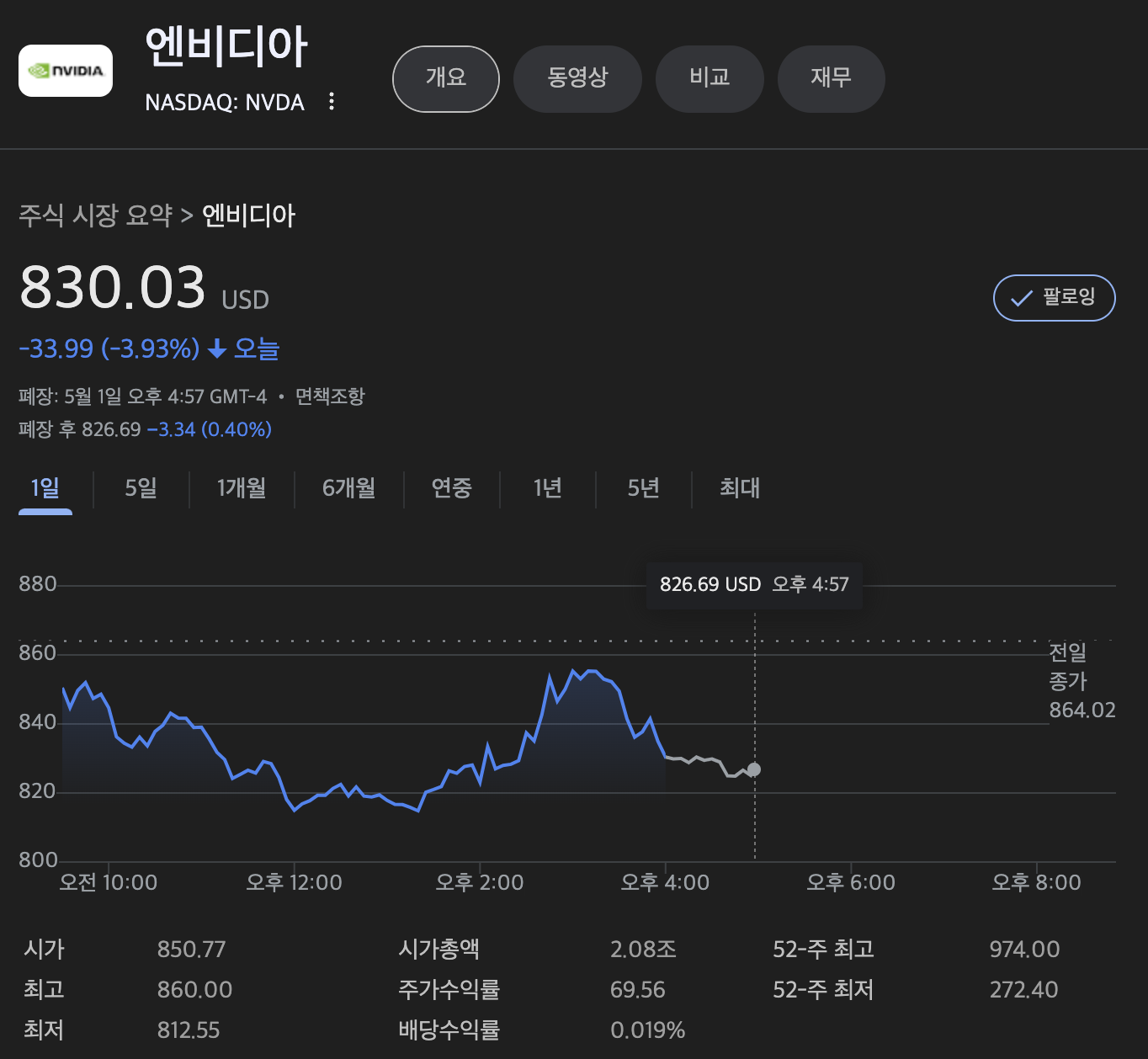This screenshot has width=1148, height=1059.
Task: Click the gray after-hours marker dot
Action: [754, 769]
